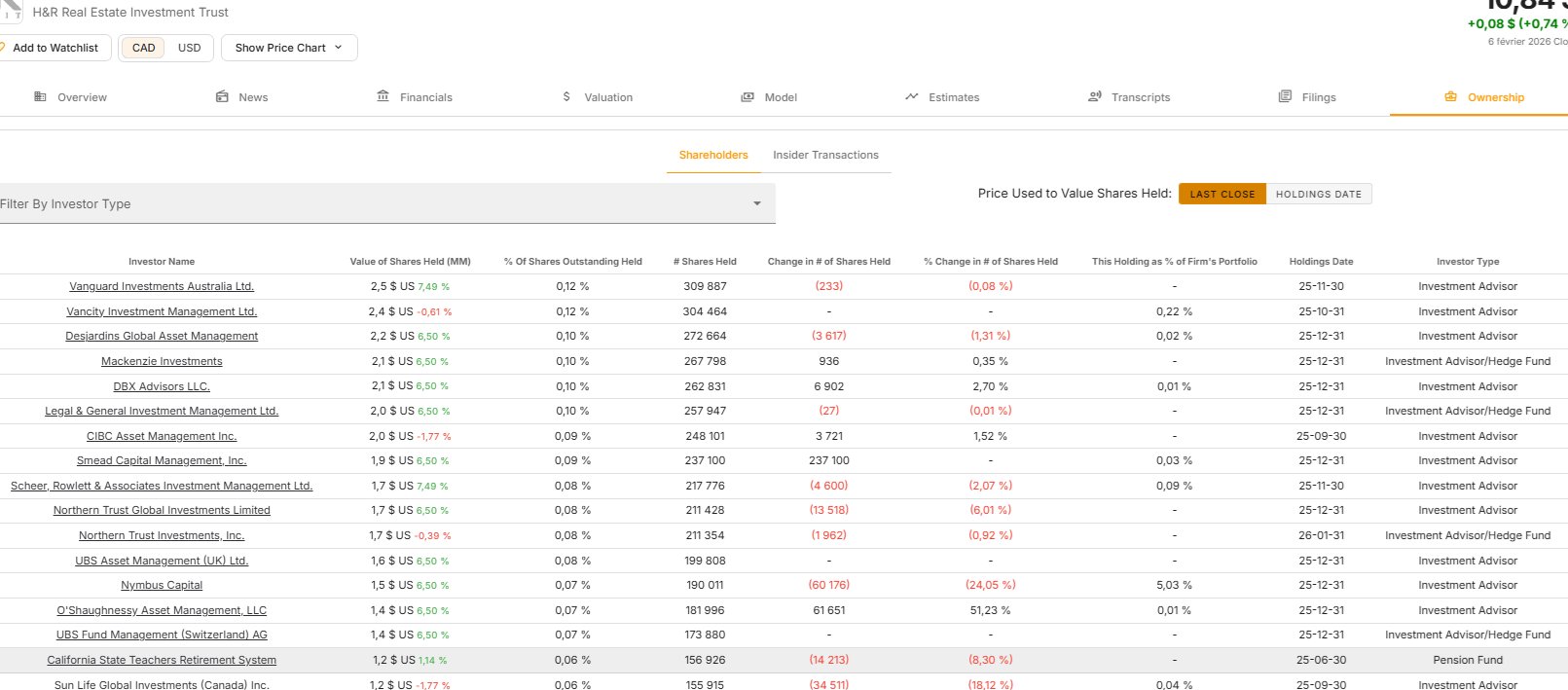This screenshot has width=1568, height=690.
Task: Select the Shareholders tab
Action: click(x=712, y=155)
